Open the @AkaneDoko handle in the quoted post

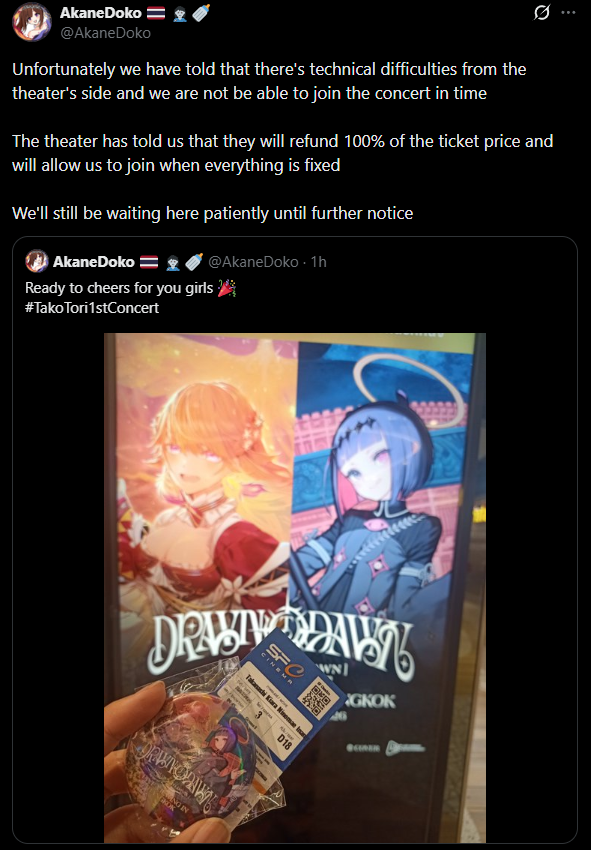click(x=253, y=262)
